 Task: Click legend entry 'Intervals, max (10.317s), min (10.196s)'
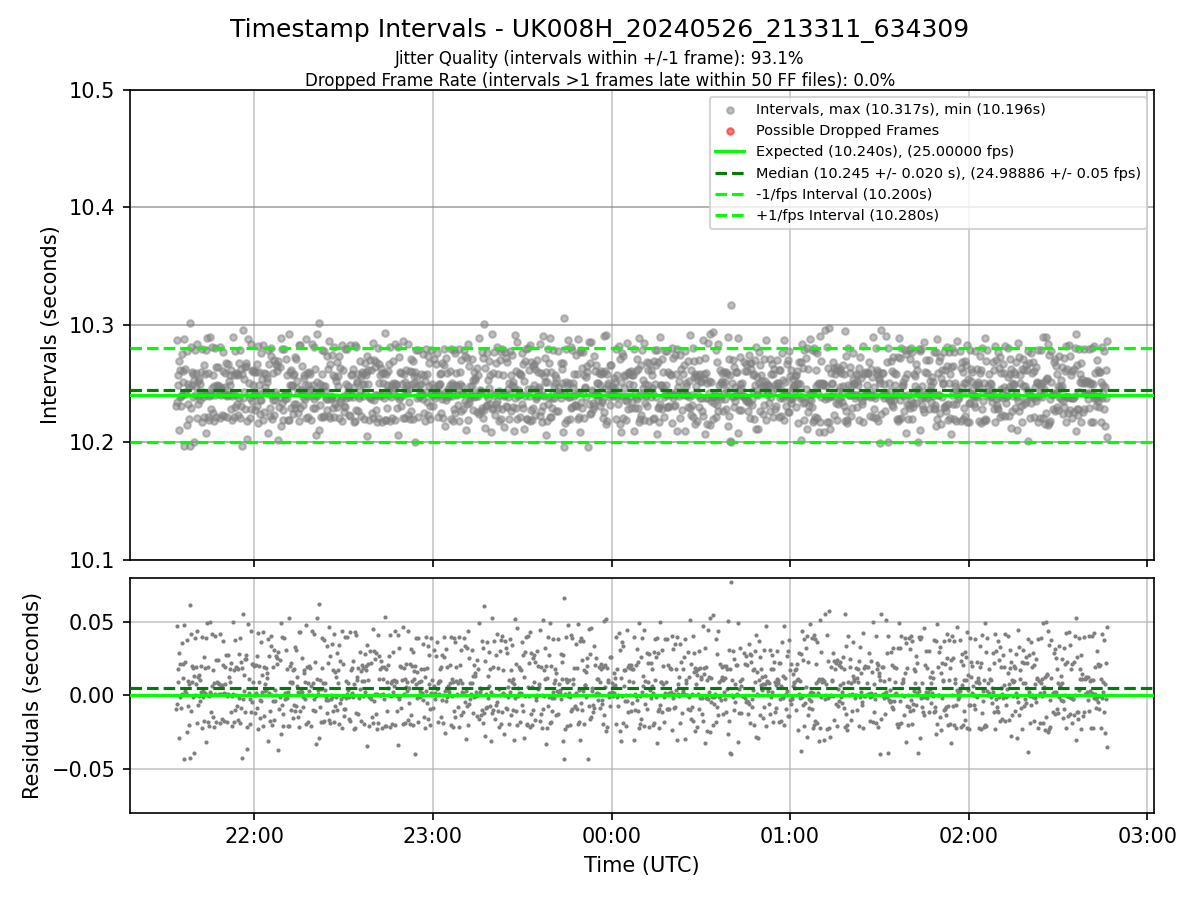[x=901, y=109]
